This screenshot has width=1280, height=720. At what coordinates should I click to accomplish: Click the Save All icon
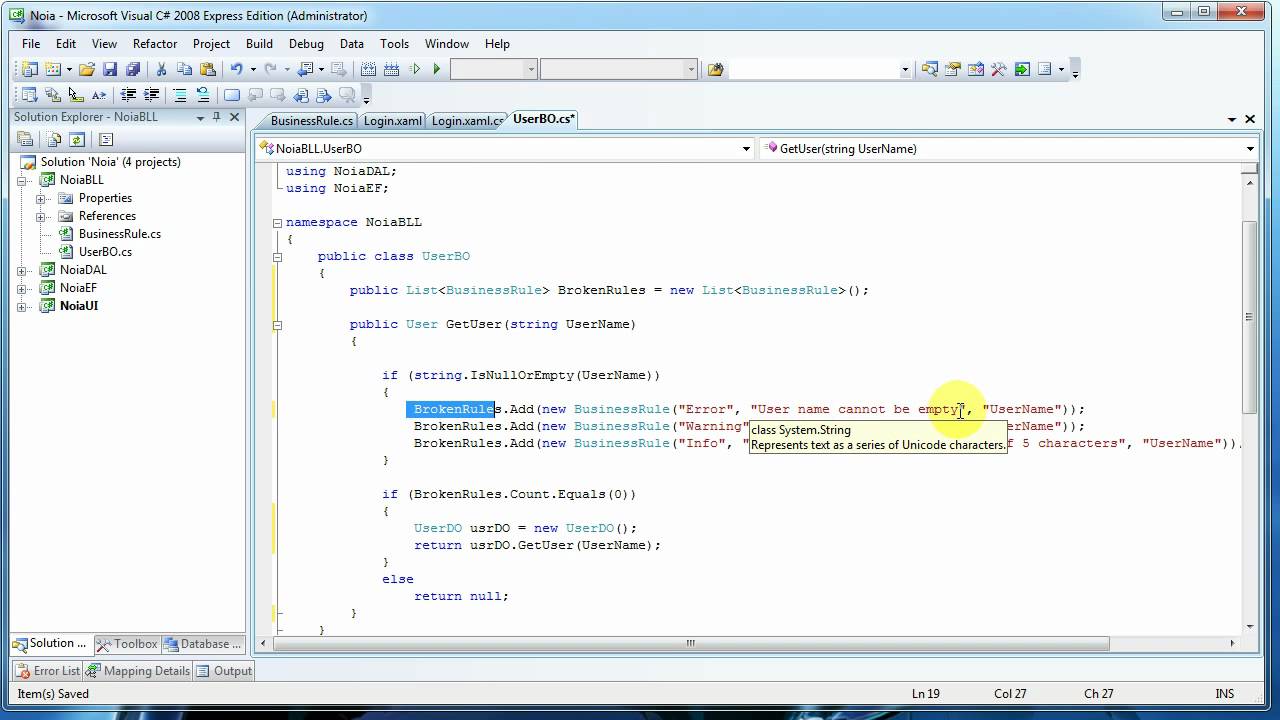pyautogui.click(x=133, y=69)
